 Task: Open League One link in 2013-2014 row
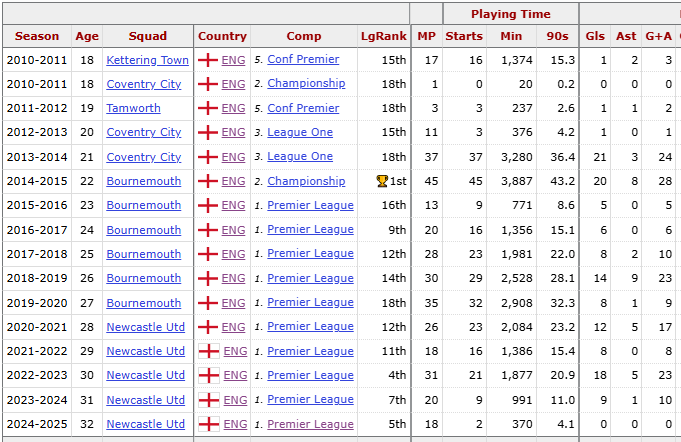click(x=300, y=157)
